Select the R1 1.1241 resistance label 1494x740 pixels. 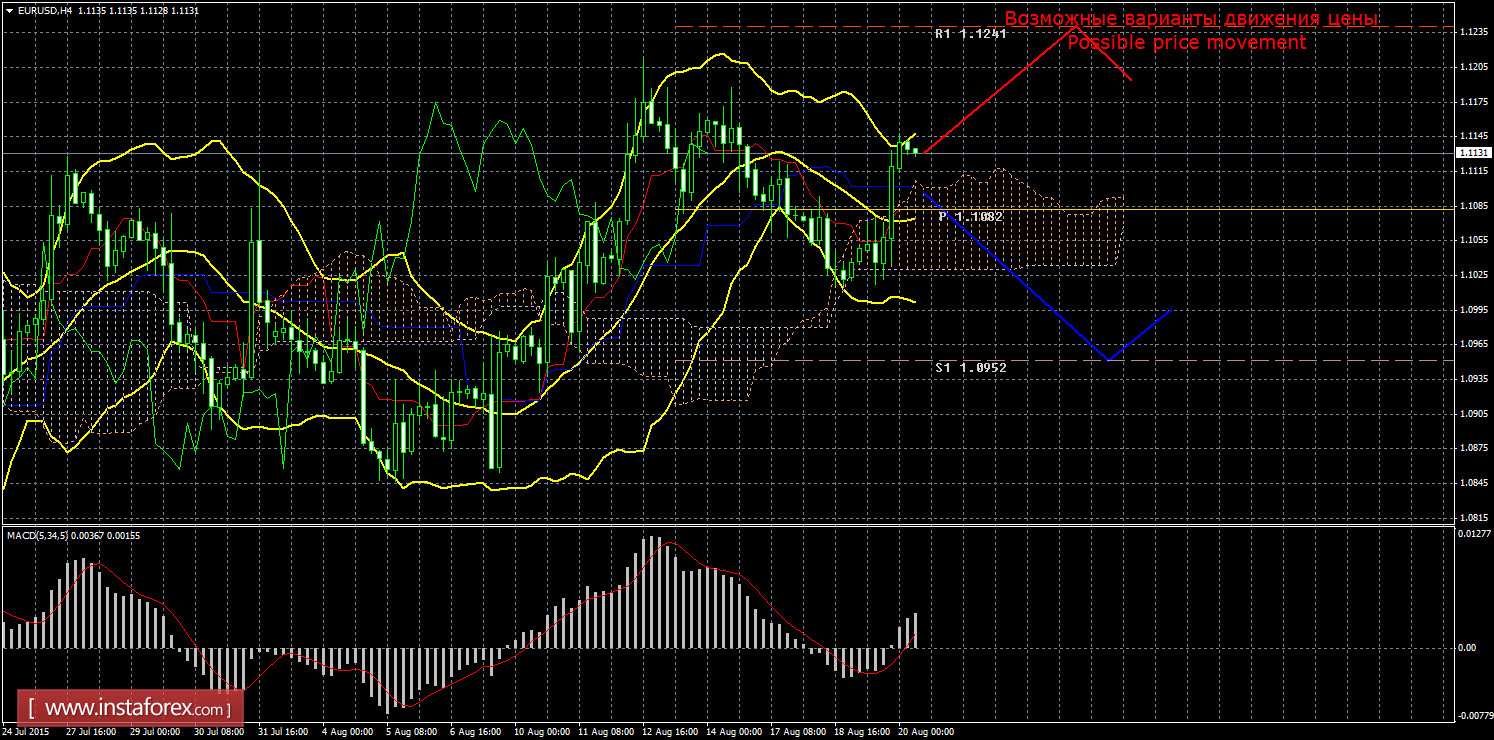pos(970,34)
